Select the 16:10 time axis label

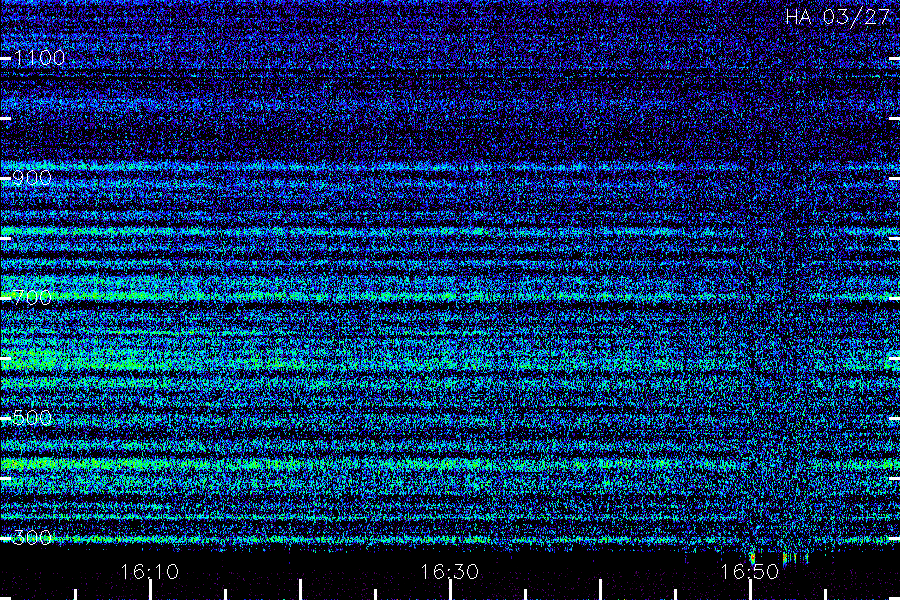coord(150,571)
